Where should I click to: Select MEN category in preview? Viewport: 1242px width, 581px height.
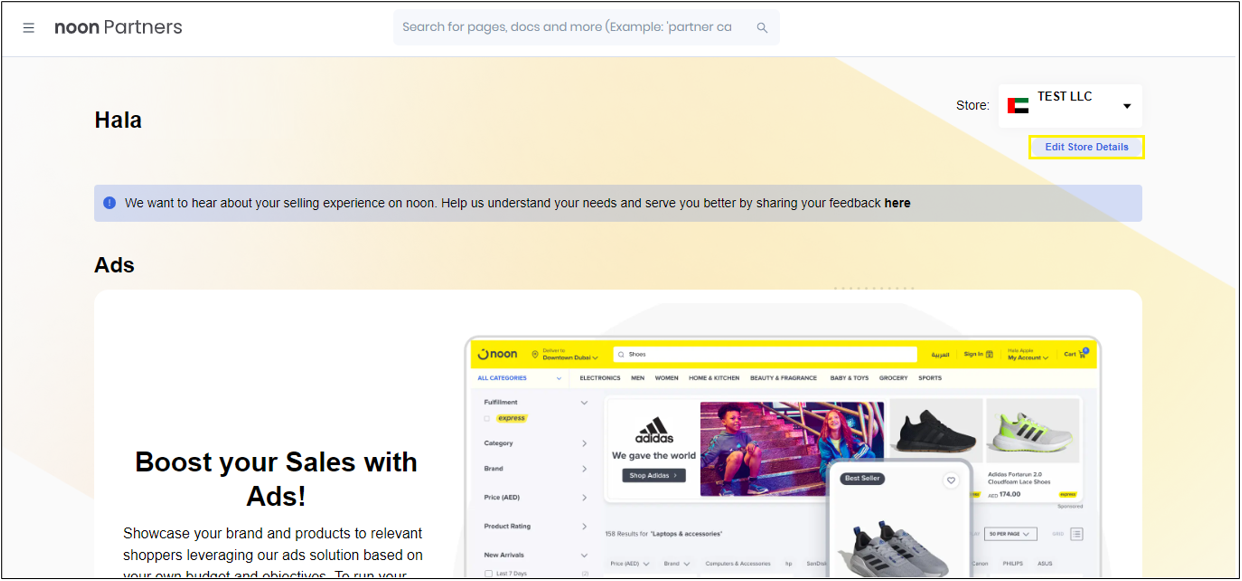point(638,378)
